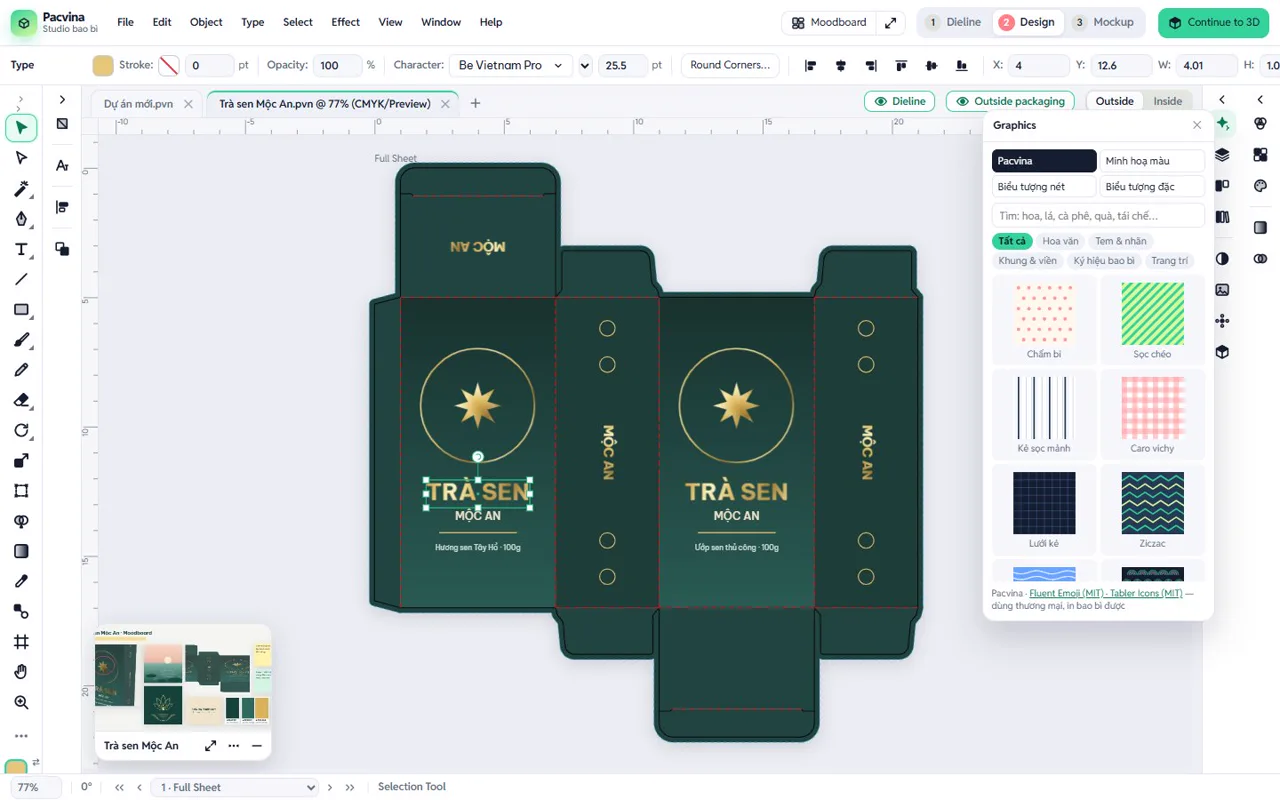The width and height of the screenshot is (1280, 800).
Task: Click the align left icon
Action: point(810,65)
